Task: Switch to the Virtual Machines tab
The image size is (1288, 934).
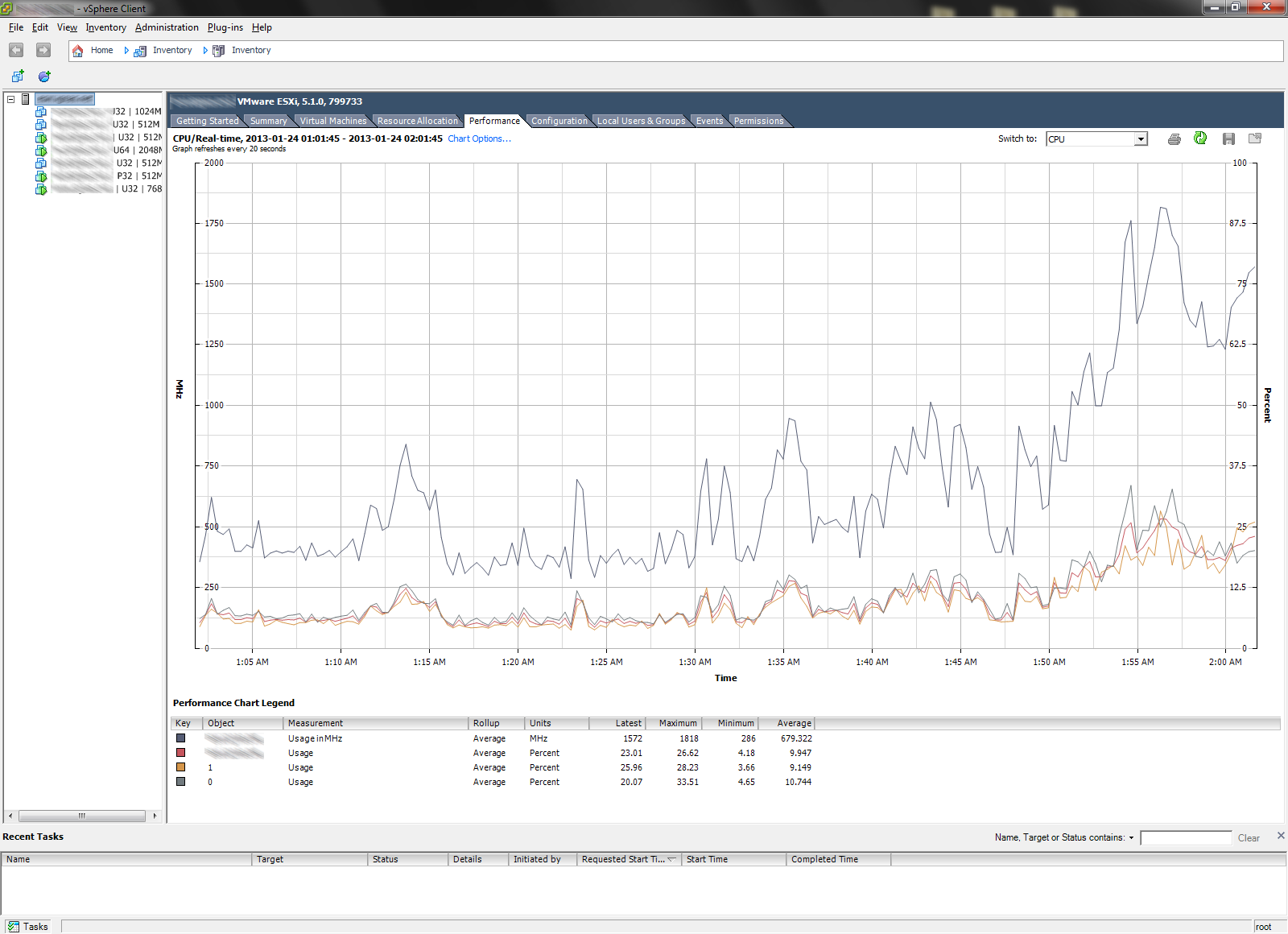Action: pos(332,121)
